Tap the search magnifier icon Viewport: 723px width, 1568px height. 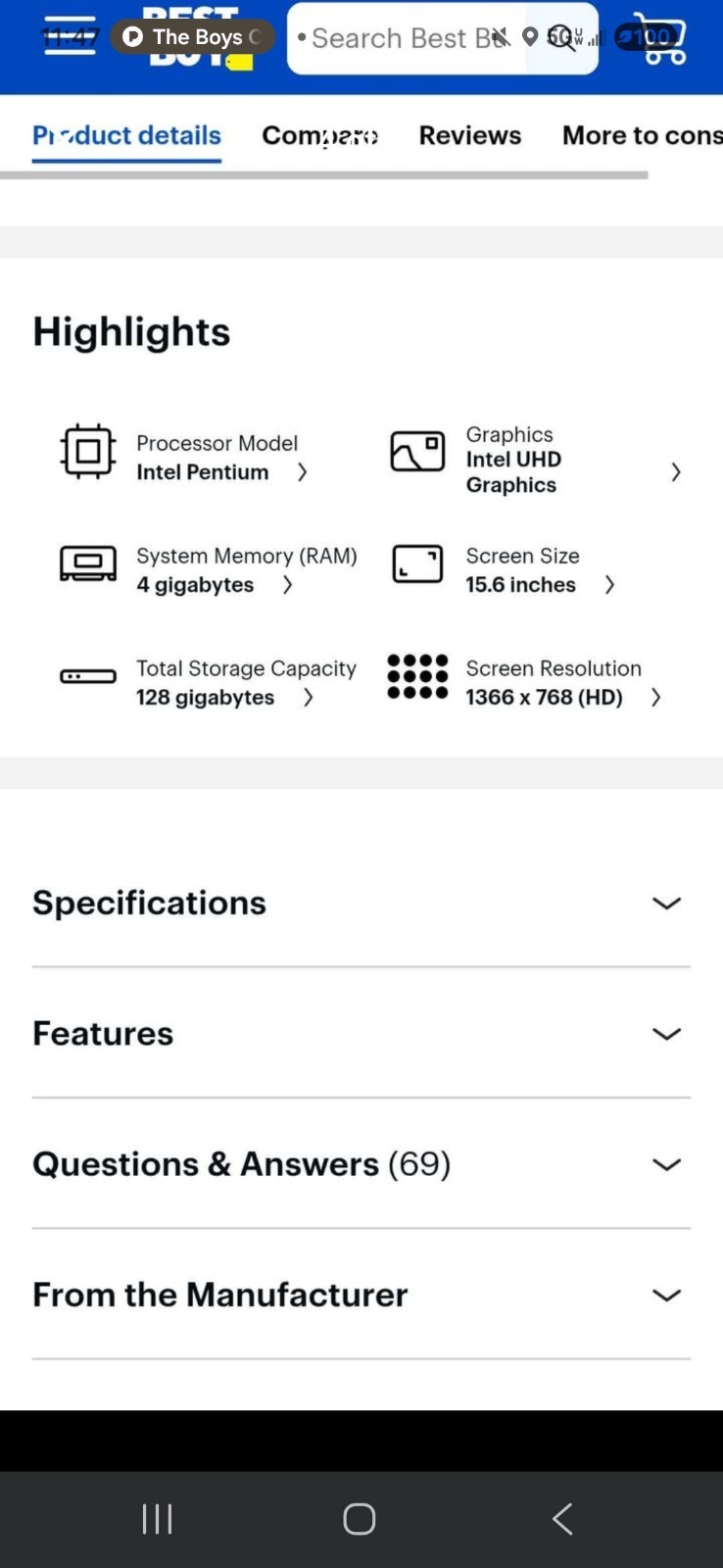(562, 38)
